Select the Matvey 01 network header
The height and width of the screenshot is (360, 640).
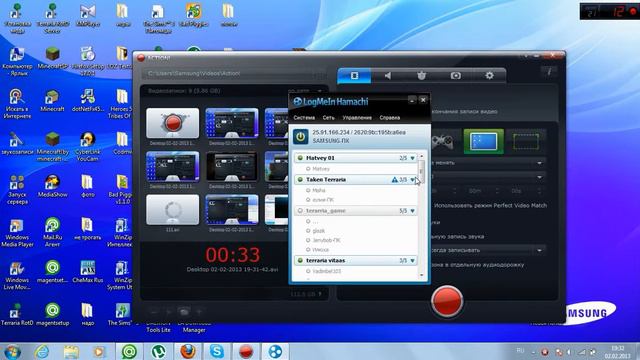tap(356, 158)
